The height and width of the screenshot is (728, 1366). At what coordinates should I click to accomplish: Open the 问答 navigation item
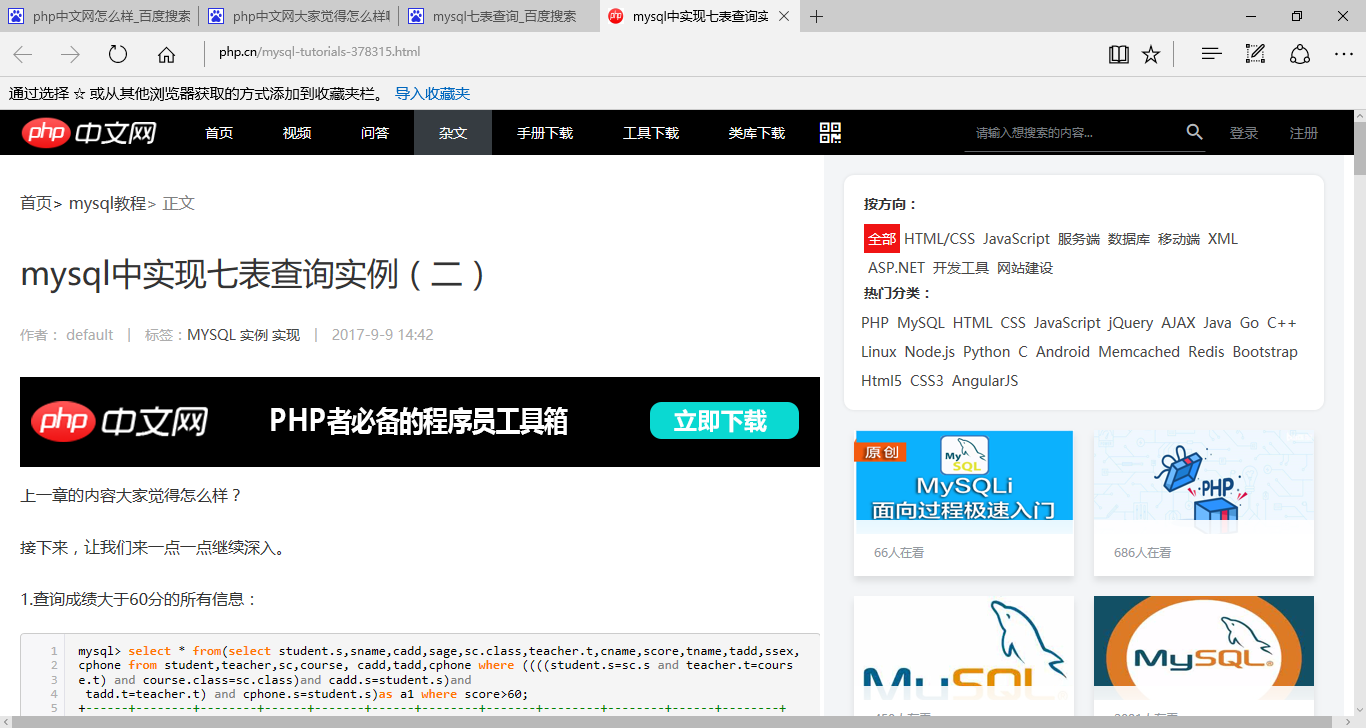[x=375, y=133]
